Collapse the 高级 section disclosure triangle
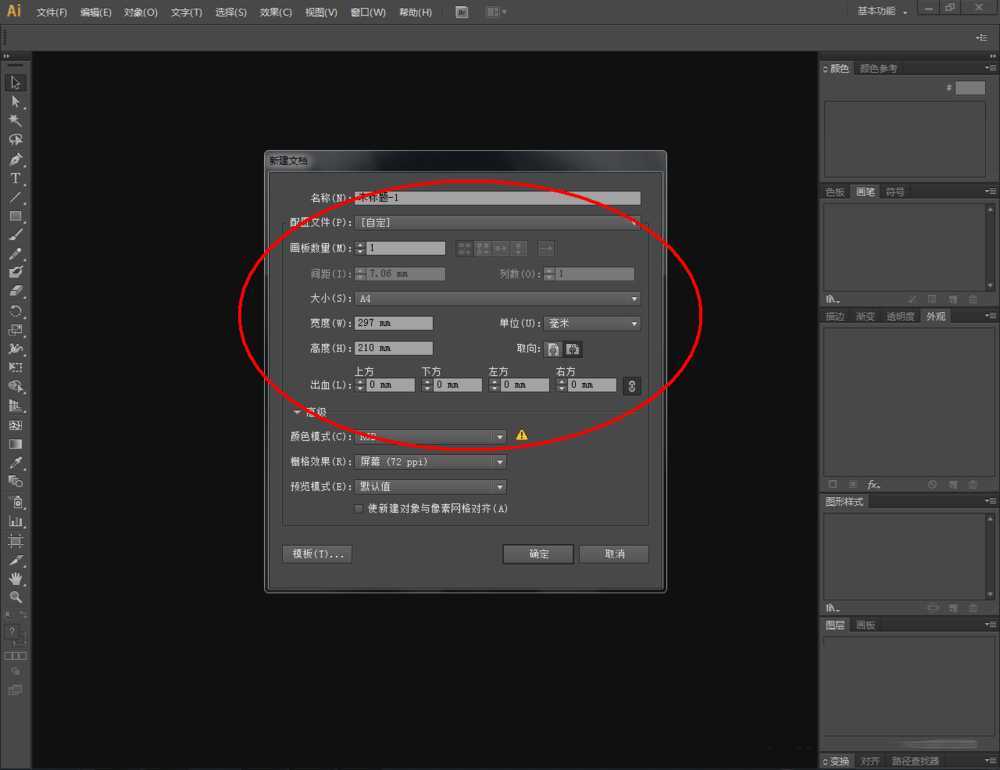1000x770 pixels. (297, 411)
